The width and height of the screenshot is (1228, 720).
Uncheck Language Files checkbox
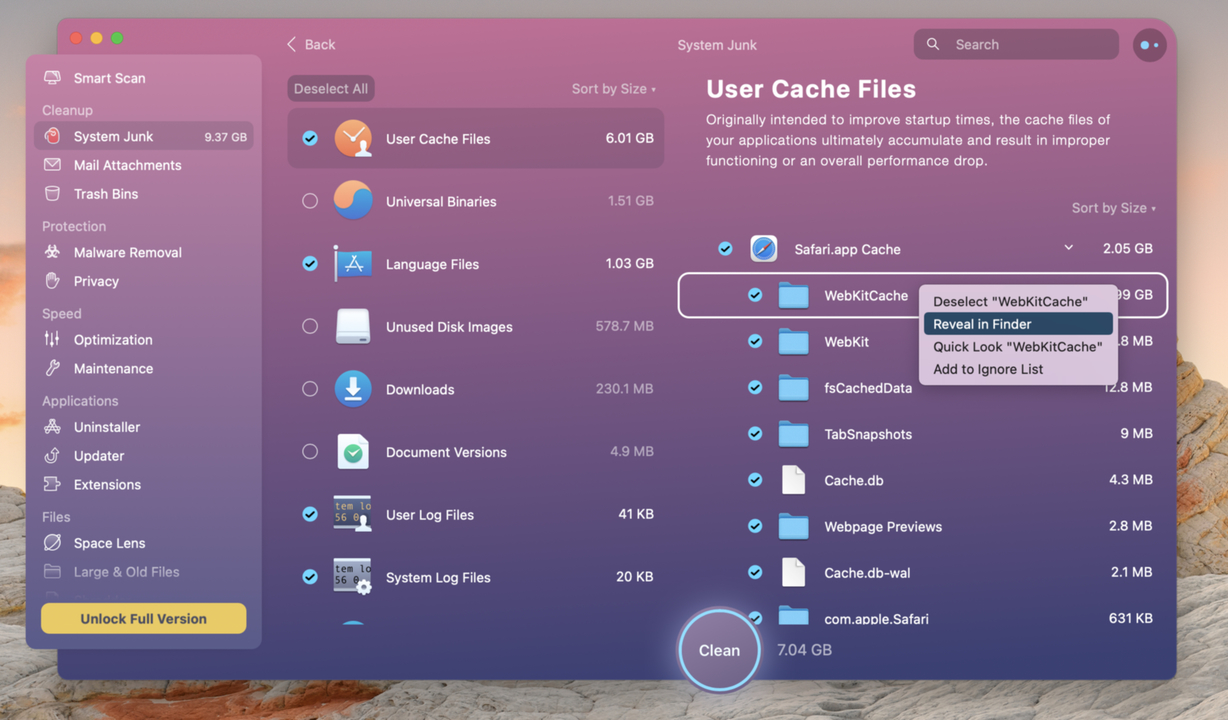(x=310, y=264)
